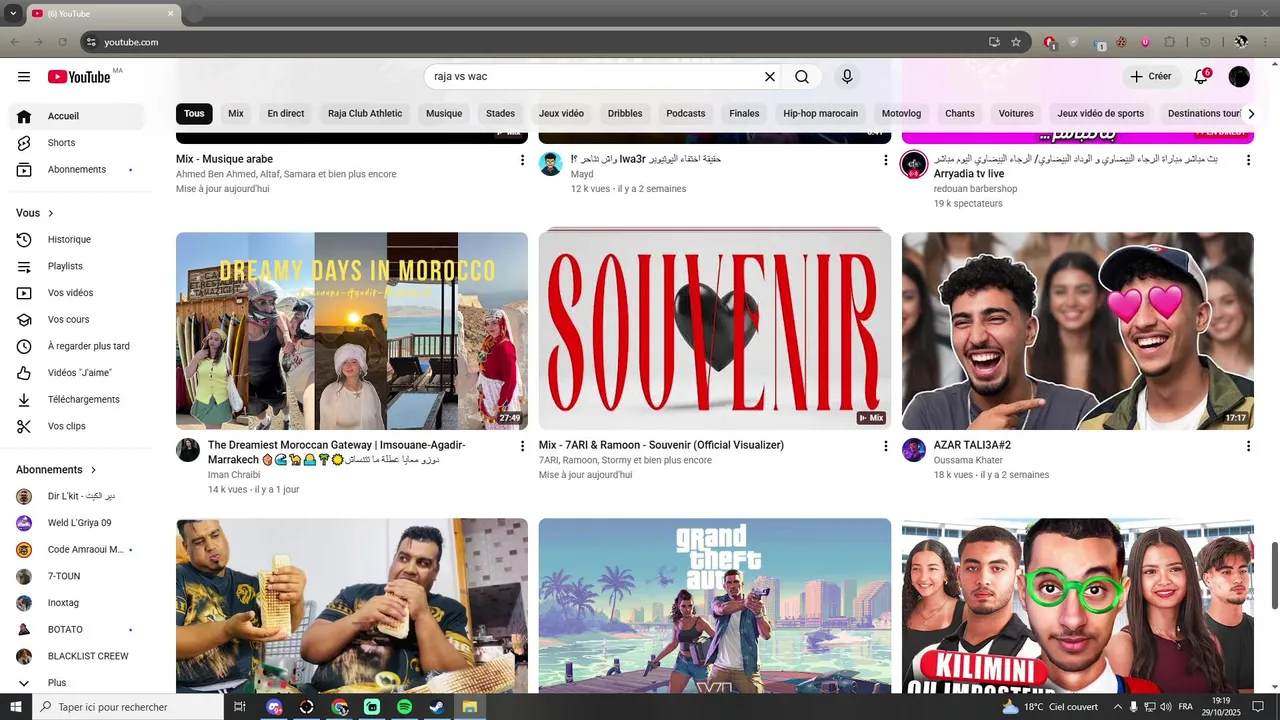Open options for Dreamiest Moroccan Gateway video

coord(522,446)
